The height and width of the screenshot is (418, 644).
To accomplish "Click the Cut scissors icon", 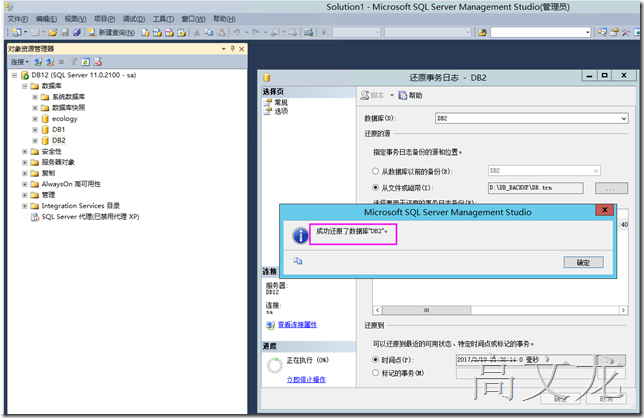I will point(197,32).
